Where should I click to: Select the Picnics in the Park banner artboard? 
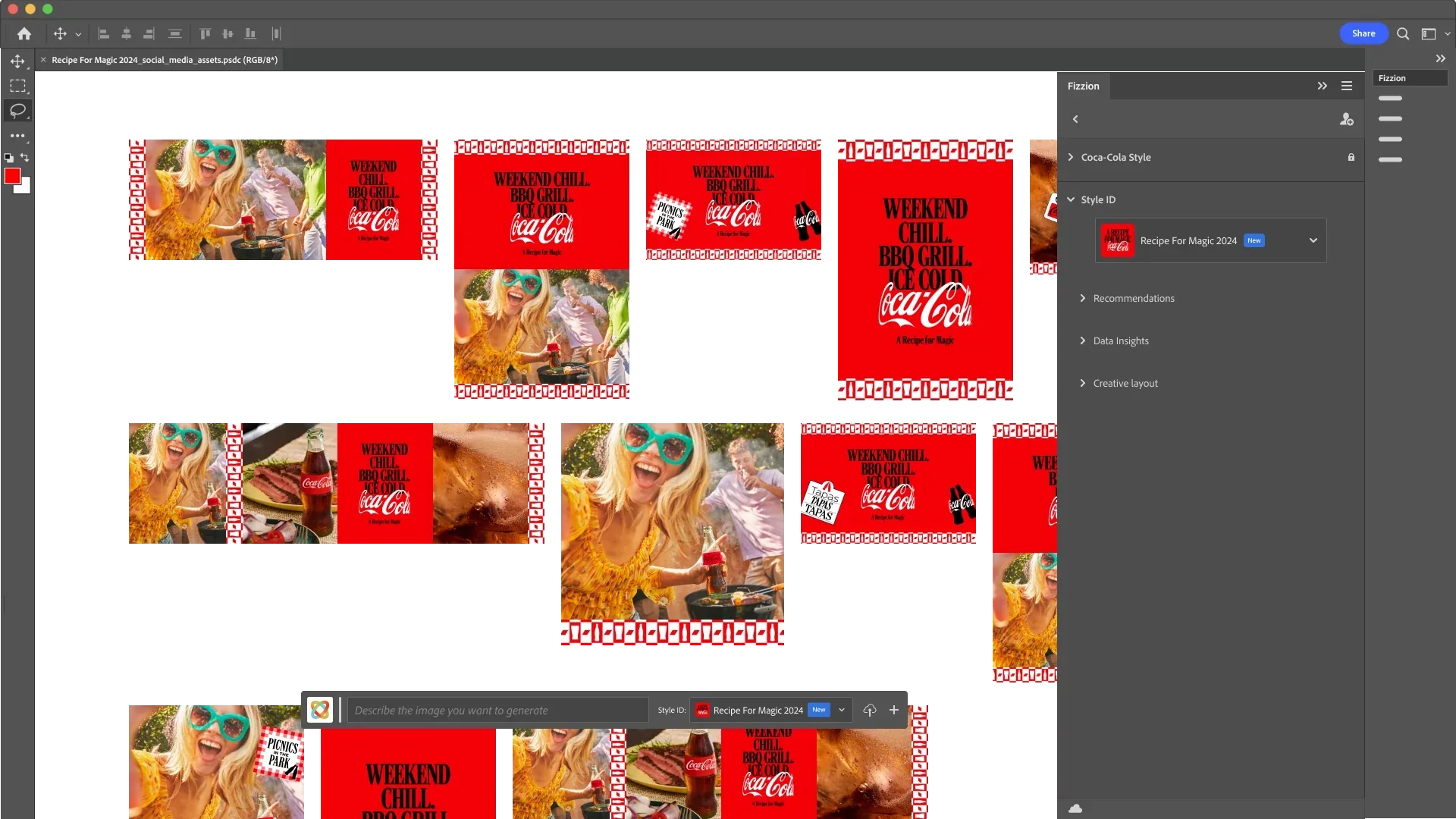point(733,199)
